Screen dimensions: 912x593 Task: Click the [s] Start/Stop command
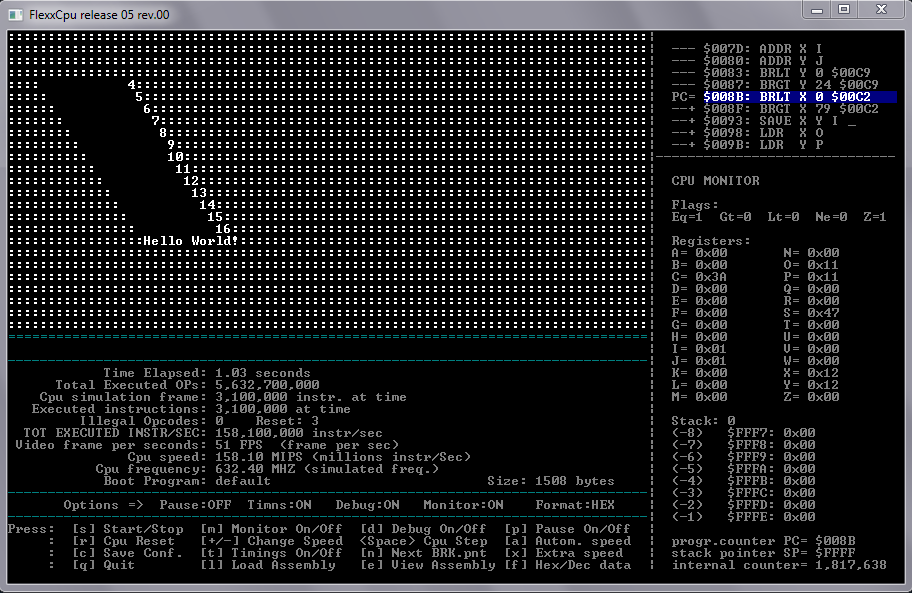(128, 528)
